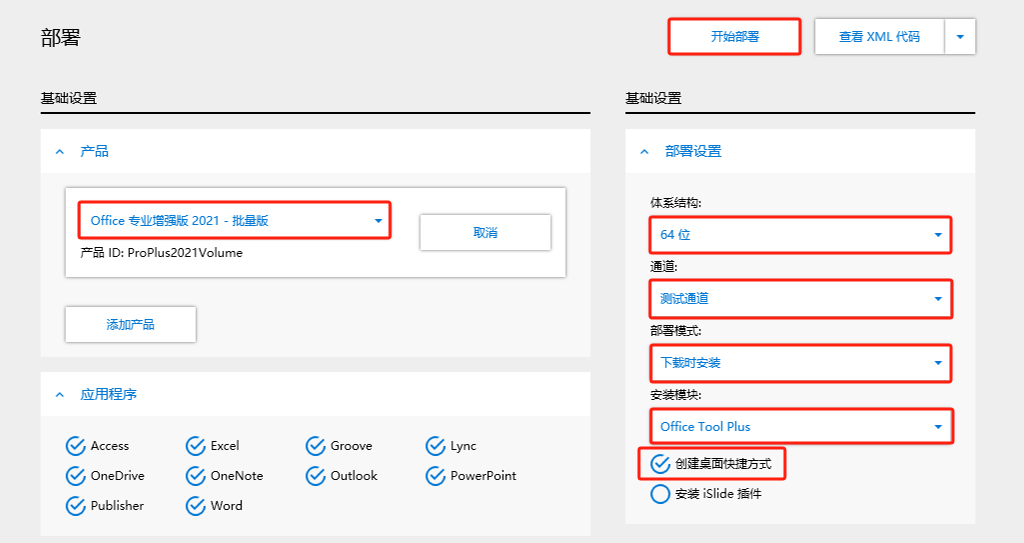Image resolution: width=1024 pixels, height=543 pixels.
Task: Uncheck the Lync application
Action: pos(436,446)
